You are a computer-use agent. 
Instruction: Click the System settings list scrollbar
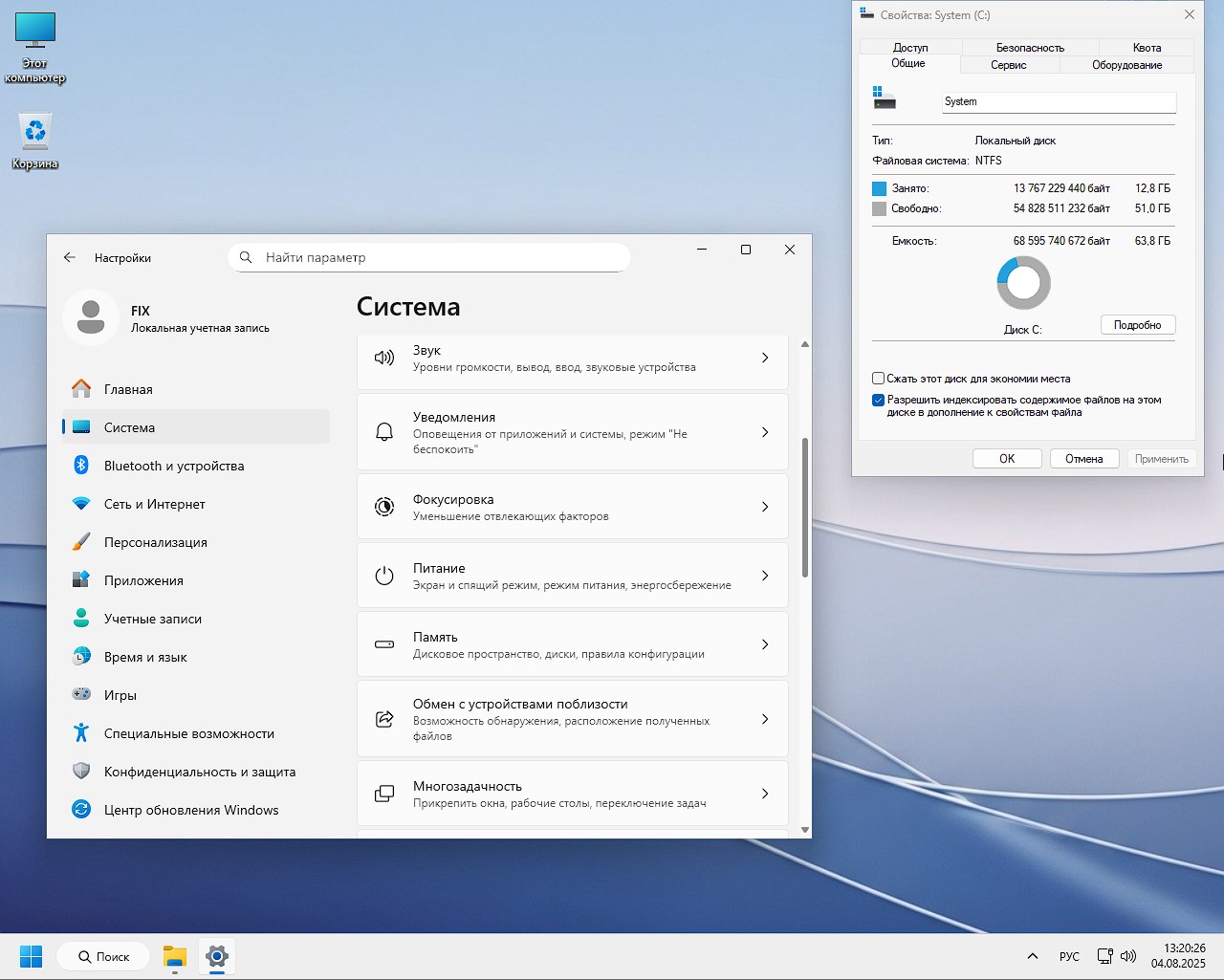(805, 507)
